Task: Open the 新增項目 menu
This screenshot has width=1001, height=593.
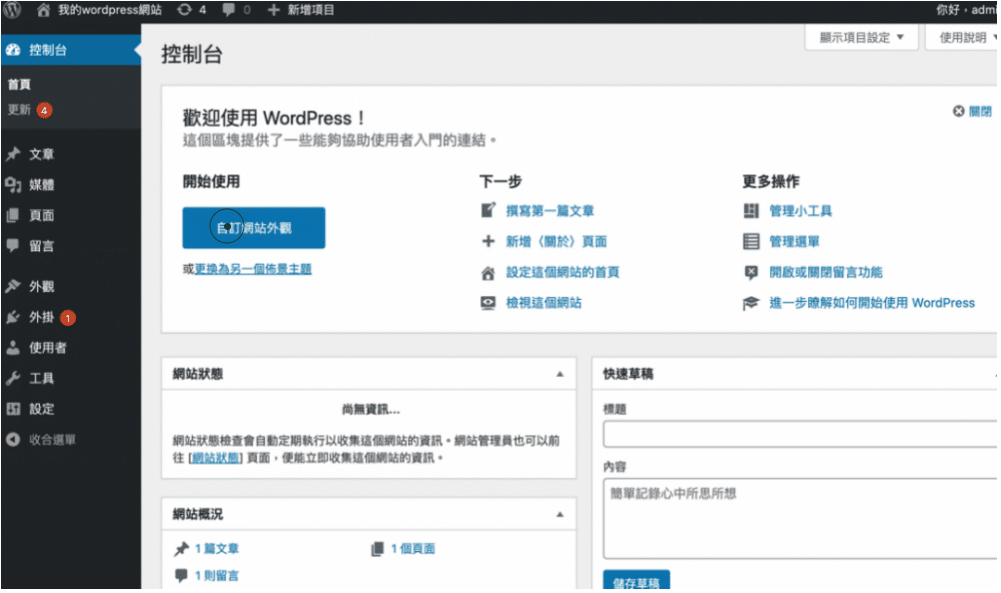Action: point(311,10)
